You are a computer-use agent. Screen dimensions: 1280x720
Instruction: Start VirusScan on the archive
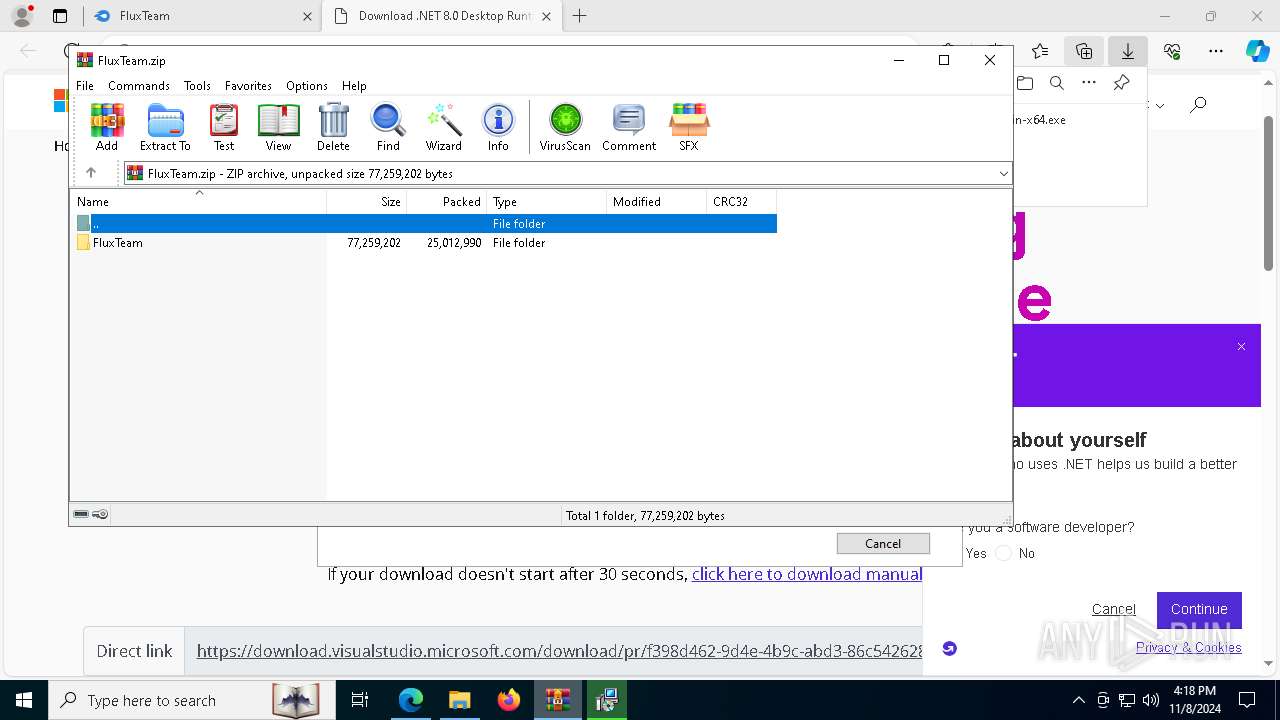coord(565,127)
